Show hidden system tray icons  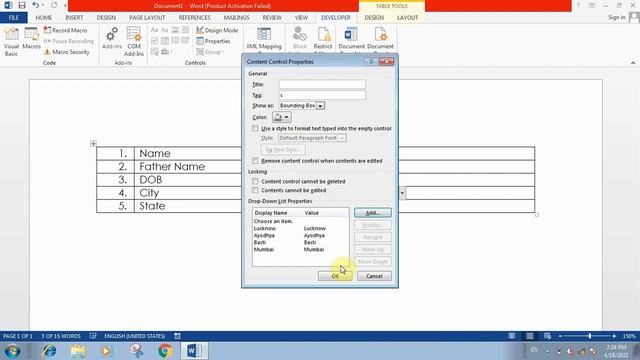coord(547,351)
